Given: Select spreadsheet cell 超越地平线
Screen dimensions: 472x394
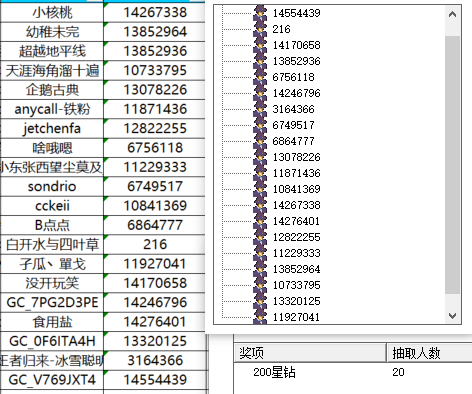Looking at the screenshot, I should pyautogui.click(x=52, y=51).
